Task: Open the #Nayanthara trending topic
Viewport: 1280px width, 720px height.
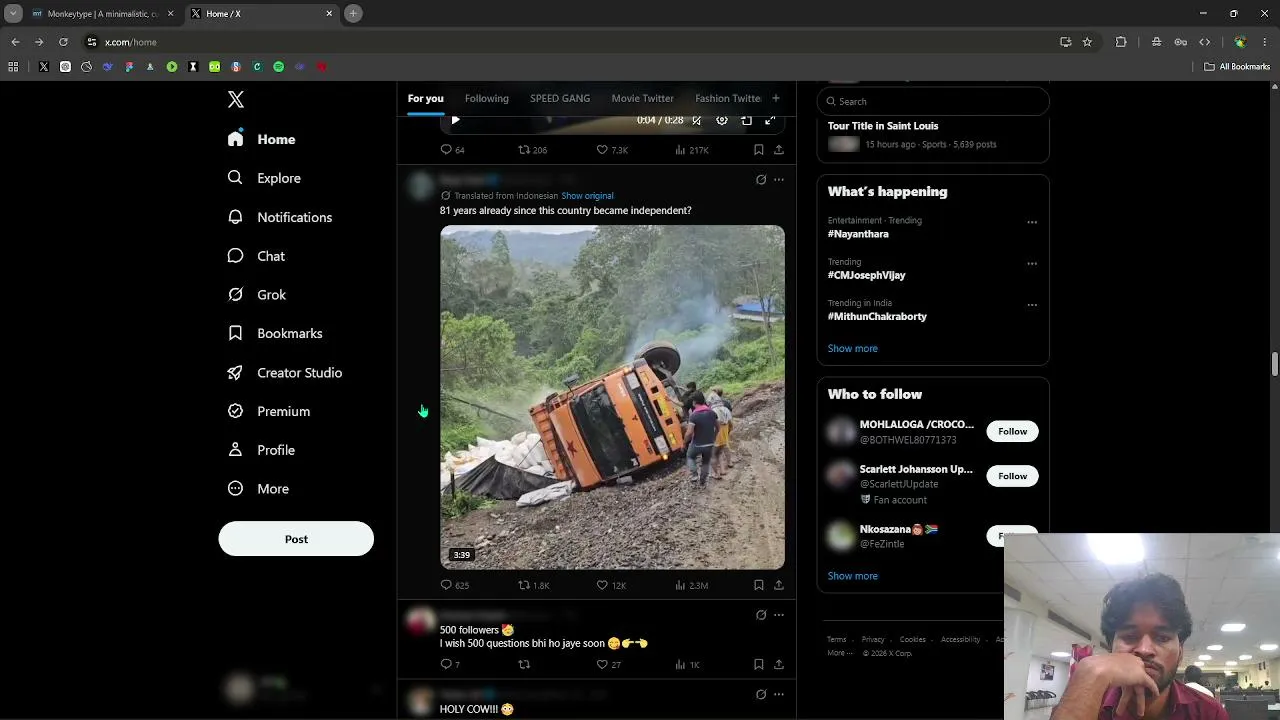Action: pyautogui.click(x=858, y=234)
